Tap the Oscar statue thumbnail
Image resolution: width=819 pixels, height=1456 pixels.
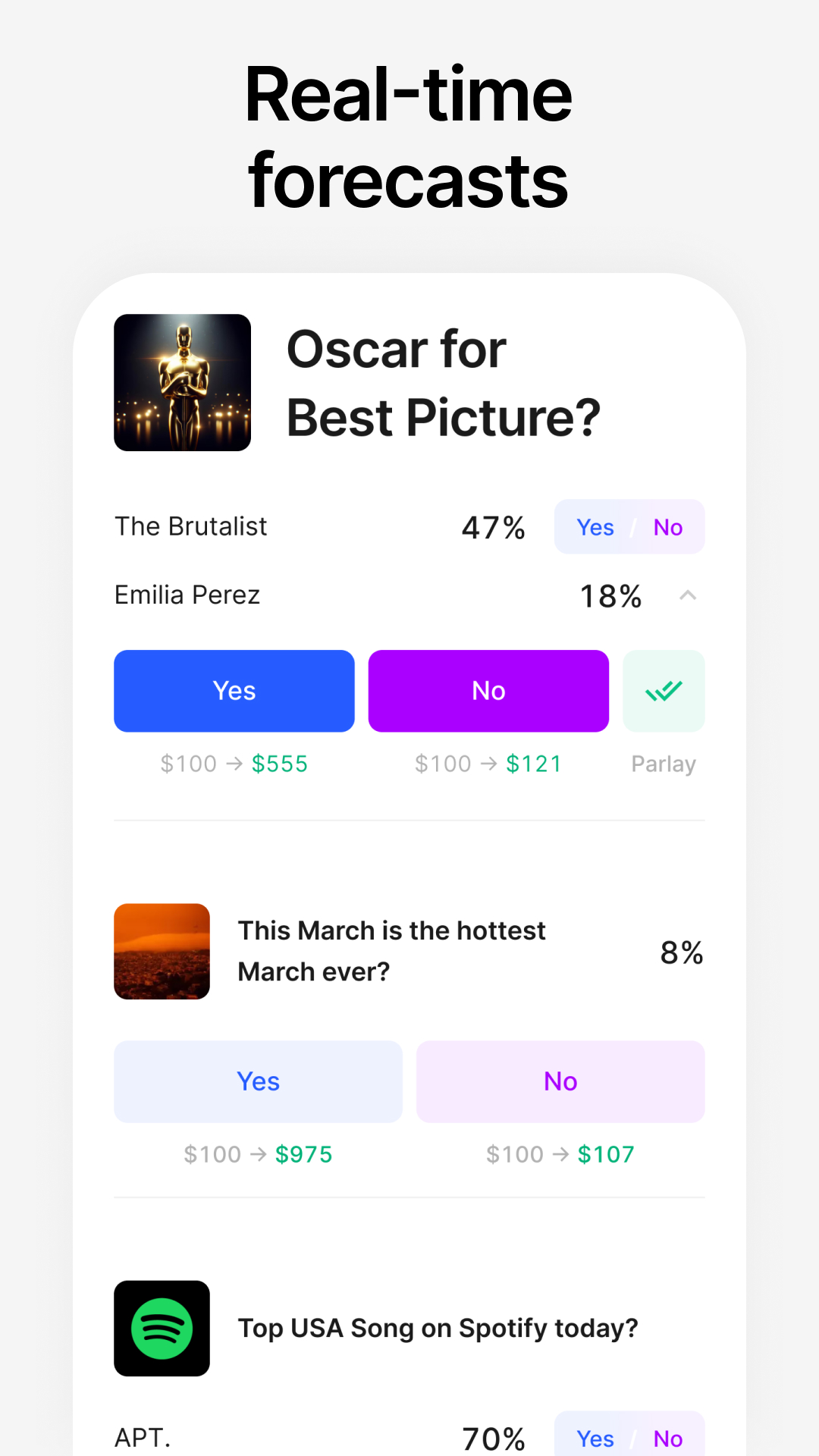(182, 382)
